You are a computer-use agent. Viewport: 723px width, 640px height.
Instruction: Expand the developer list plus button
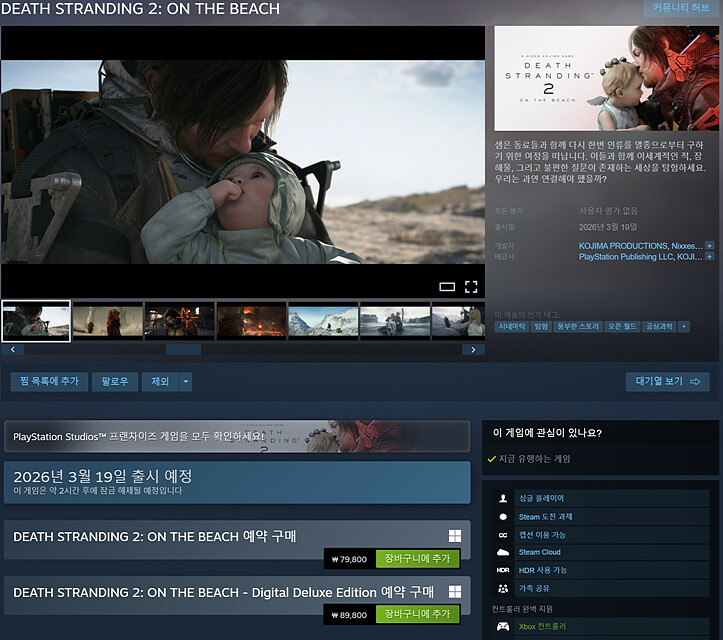coord(710,246)
